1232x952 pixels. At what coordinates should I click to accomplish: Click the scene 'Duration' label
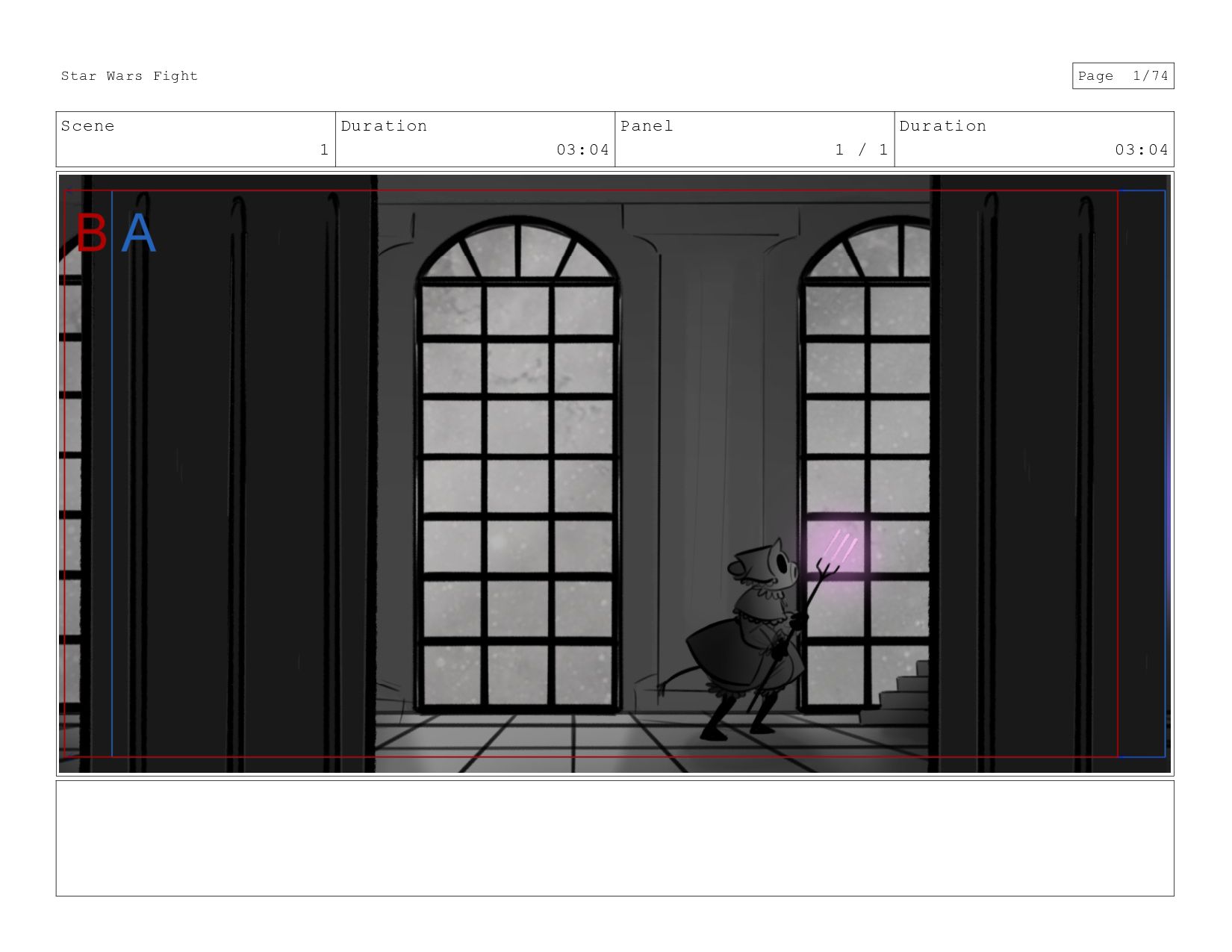[x=384, y=126]
